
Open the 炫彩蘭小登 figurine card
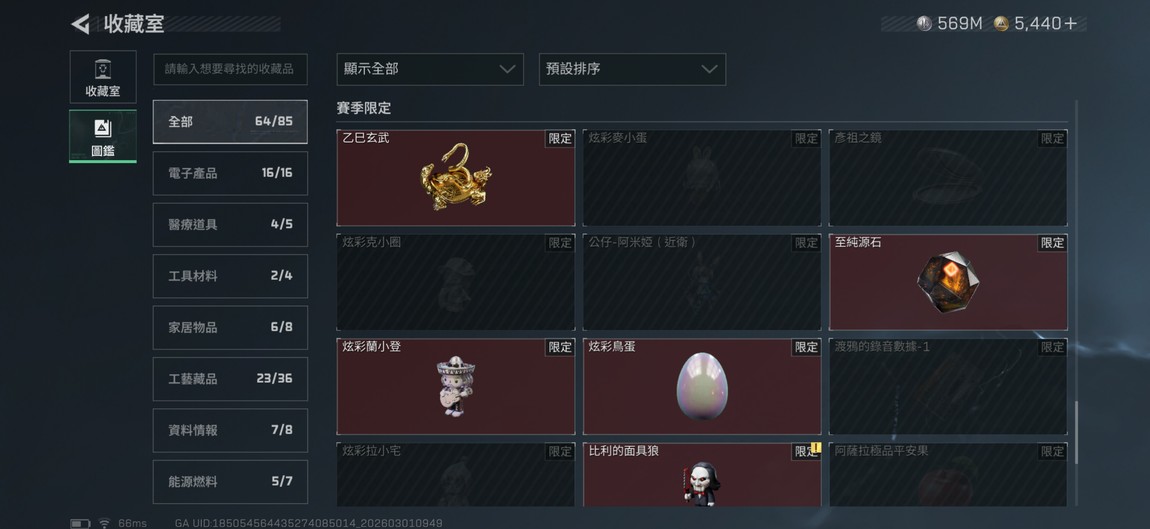455,386
